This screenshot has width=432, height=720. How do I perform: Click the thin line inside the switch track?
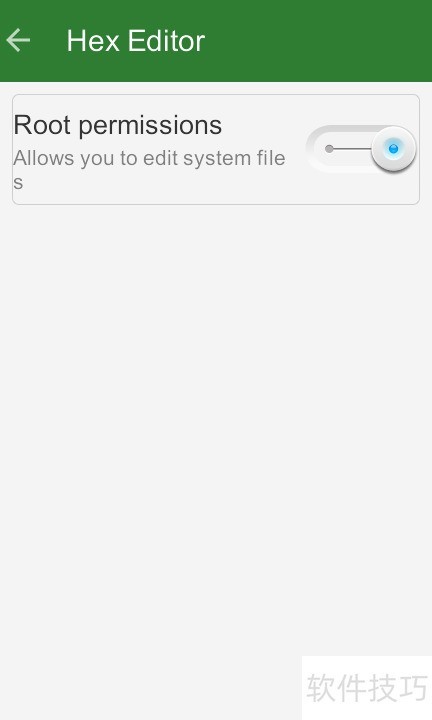click(x=352, y=149)
